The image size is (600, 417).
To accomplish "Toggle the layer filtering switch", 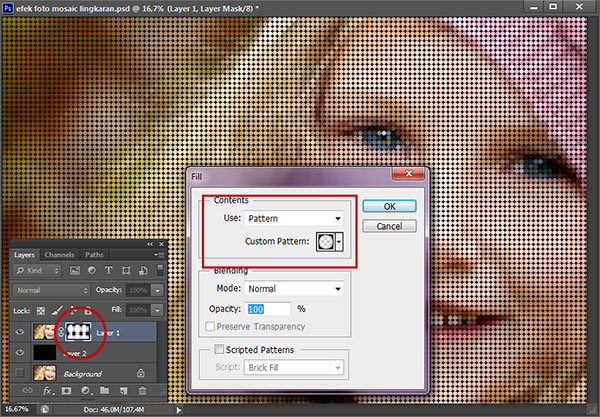I will click(160, 270).
